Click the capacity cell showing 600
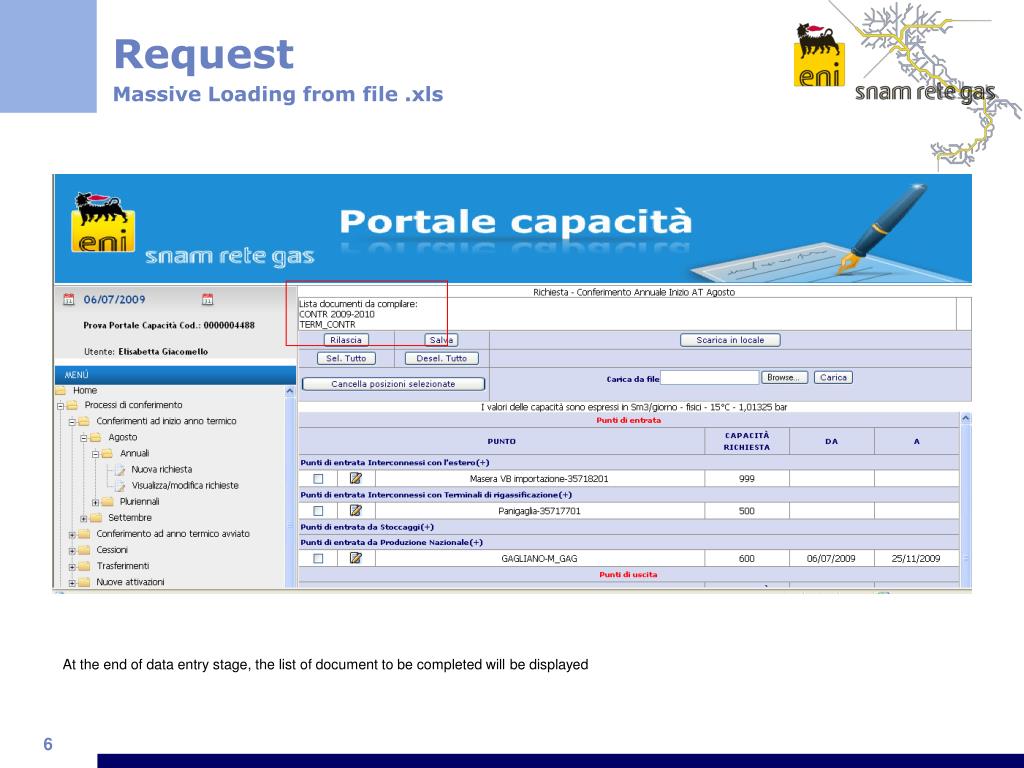Screen dimensions: 1024x768 [746, 558]
